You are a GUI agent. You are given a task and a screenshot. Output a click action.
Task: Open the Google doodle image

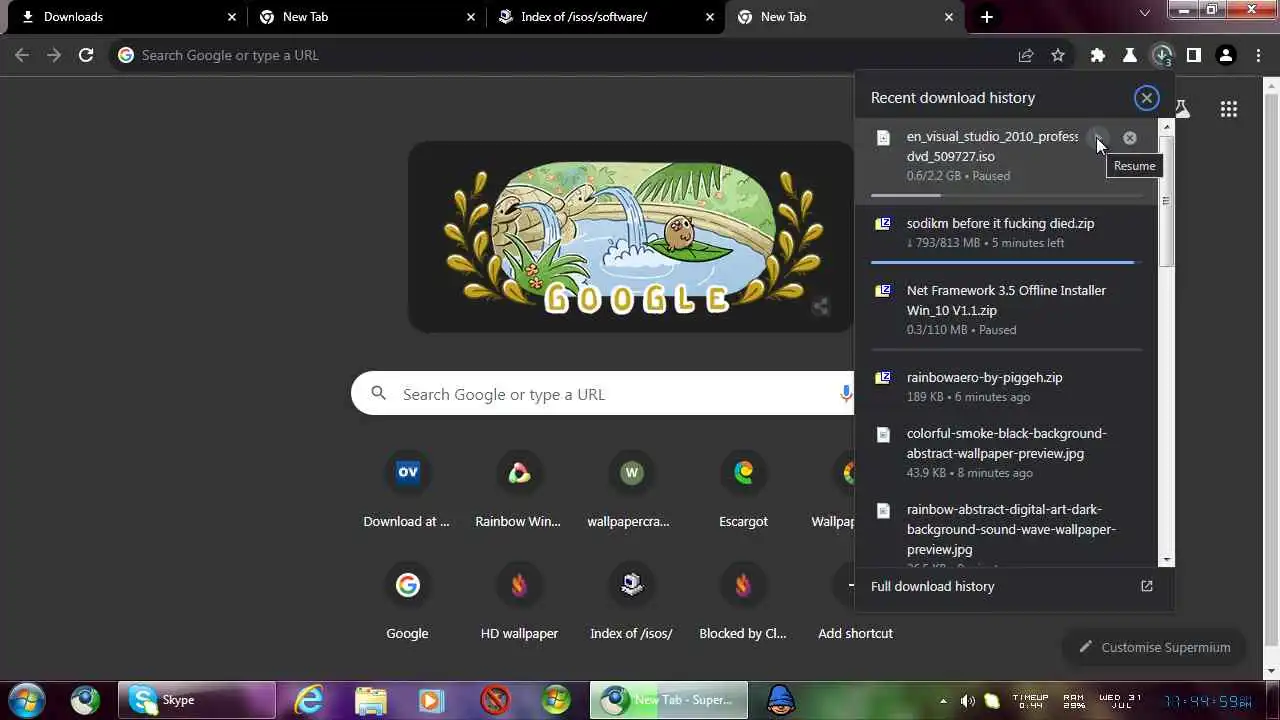(x=632, y=236)
